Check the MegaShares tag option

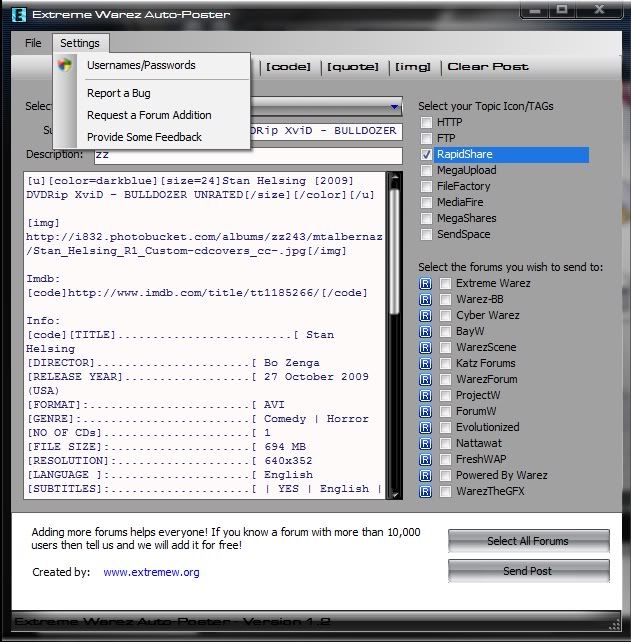pos(426,218)
